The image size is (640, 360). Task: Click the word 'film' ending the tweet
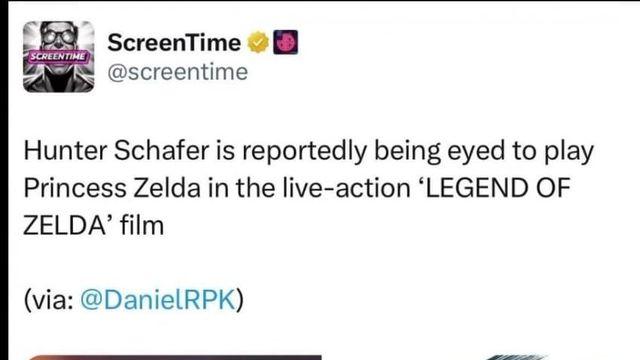pos(142,225)
